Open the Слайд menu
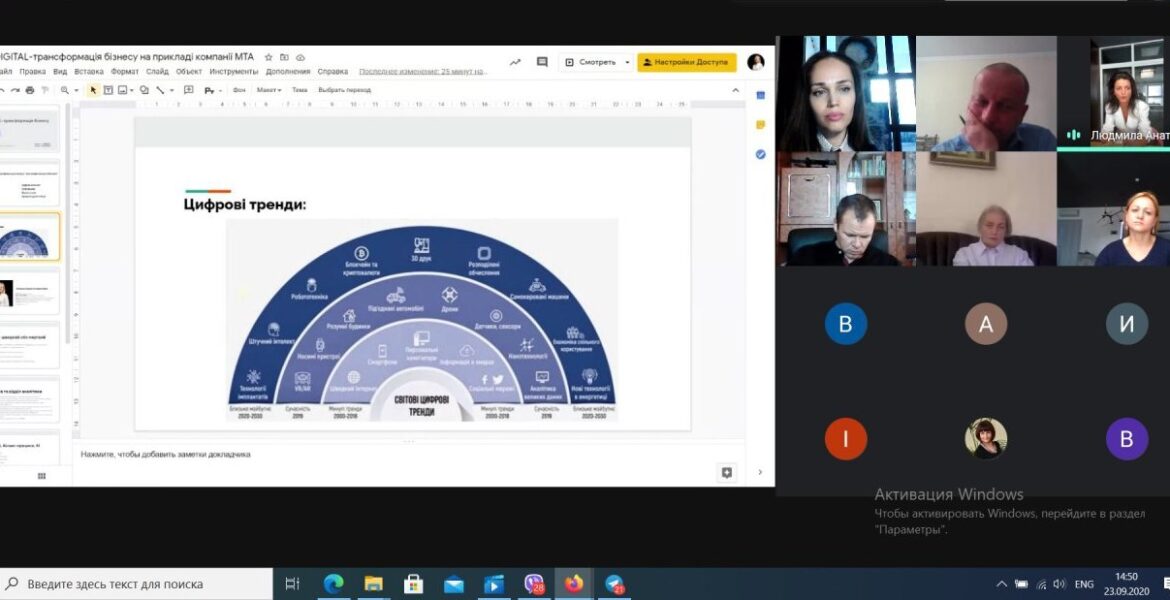This screenshot has width=1170, height=600. [x=157, y=72]
